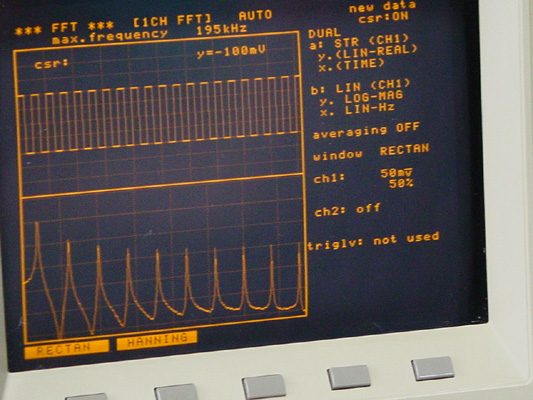
Task: Toggle the averaging OFF setting
Action: [366, 131]
